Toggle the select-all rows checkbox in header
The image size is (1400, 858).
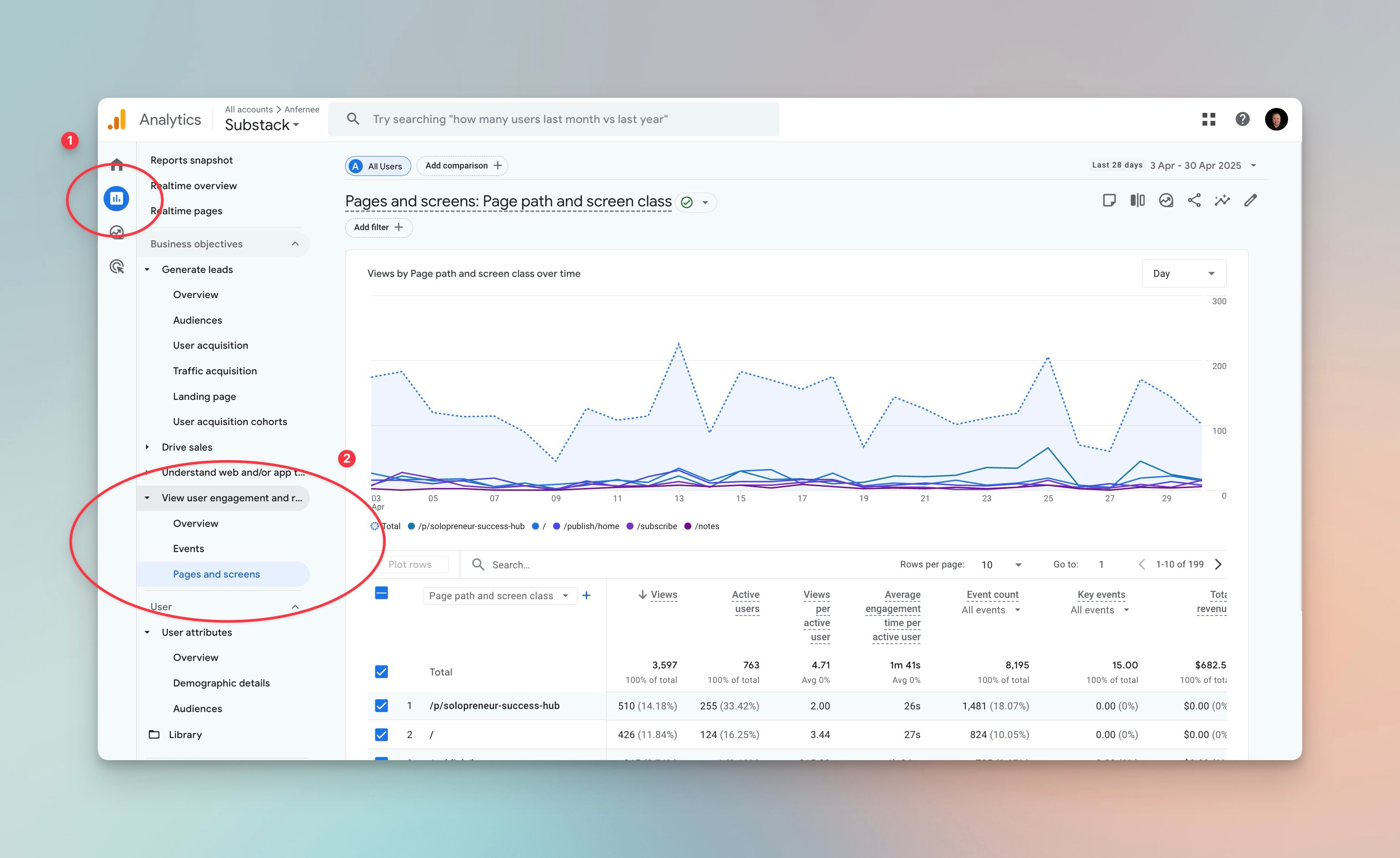click(381, 593)
